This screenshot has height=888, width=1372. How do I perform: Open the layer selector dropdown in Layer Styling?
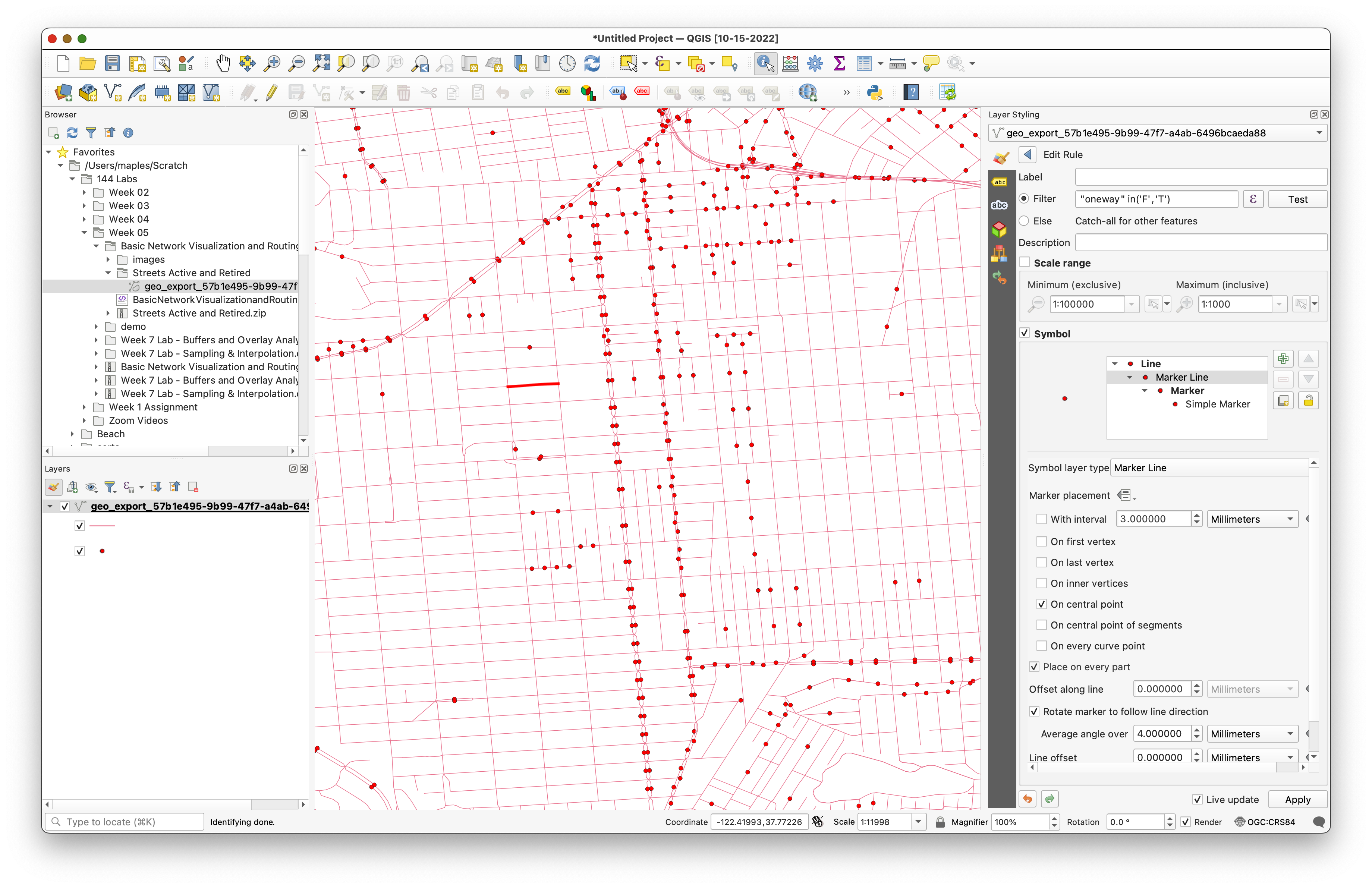coord(1158,133)
